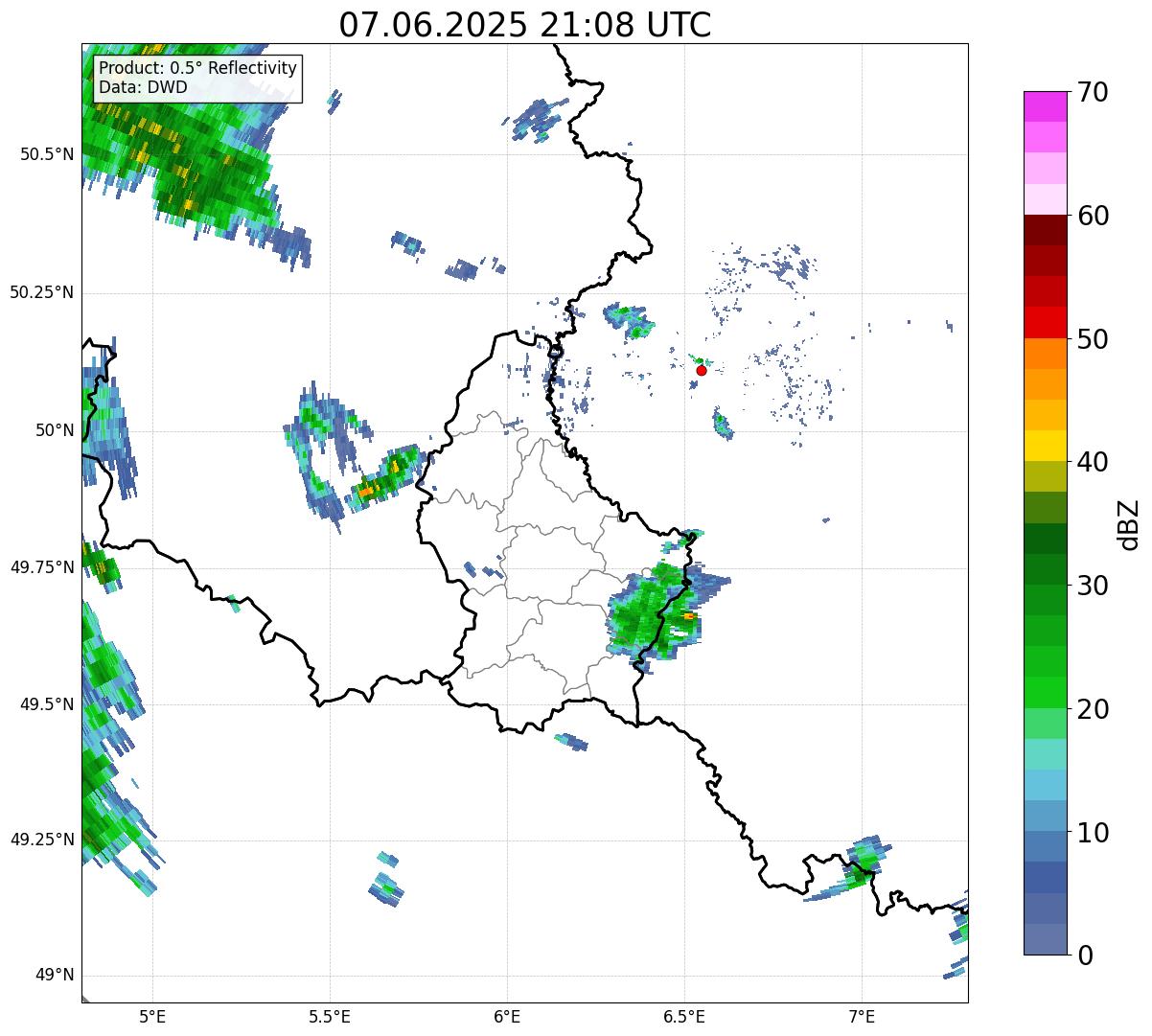The width and height of the screenshot is (1152, 1036).
Task: Click the orange colorbar segment below 50
Action: (x=1046, y=354)
